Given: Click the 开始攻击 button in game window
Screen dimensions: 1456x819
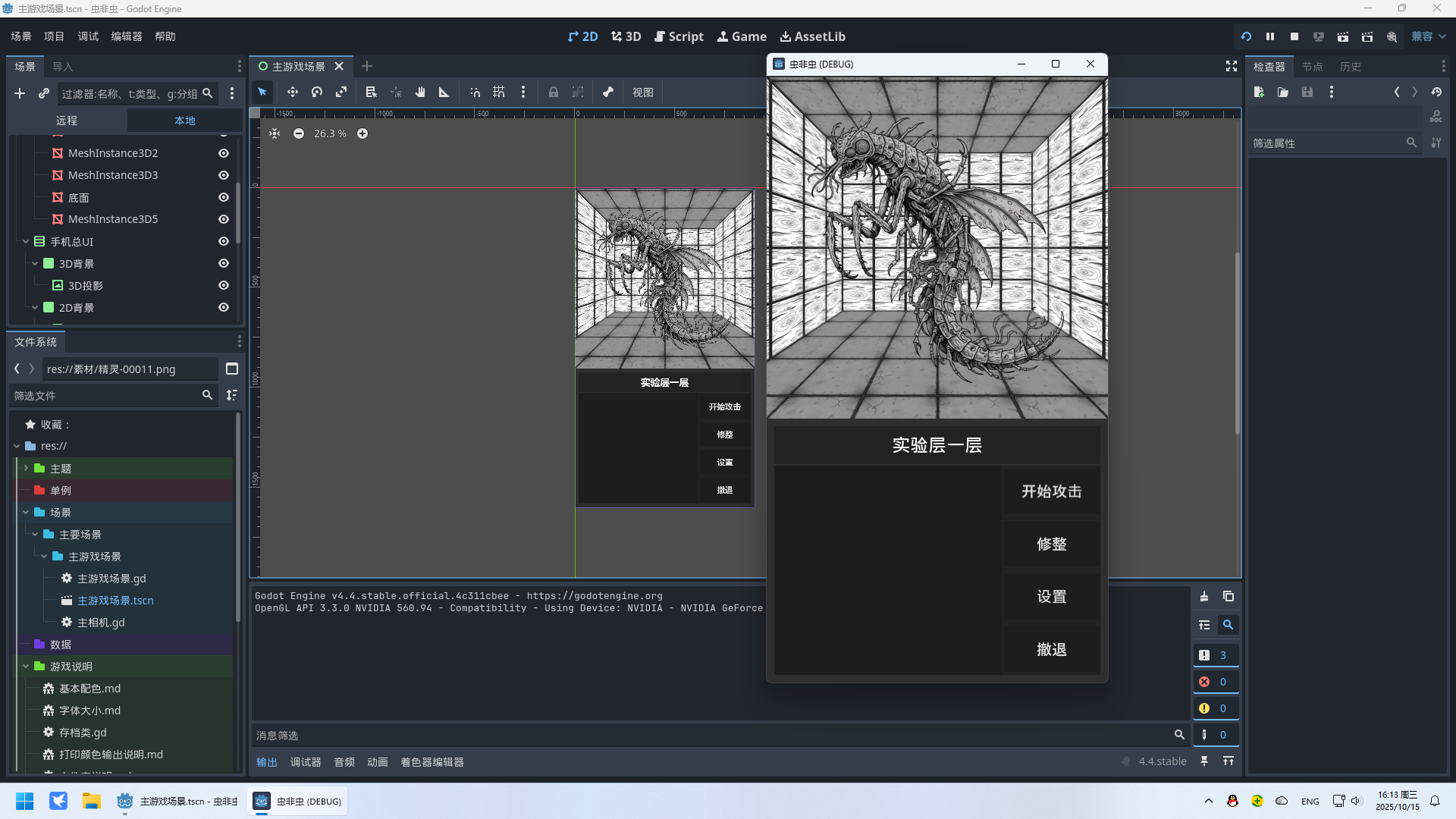Looking at the screenshot, I should click(x=1051, y=491).
